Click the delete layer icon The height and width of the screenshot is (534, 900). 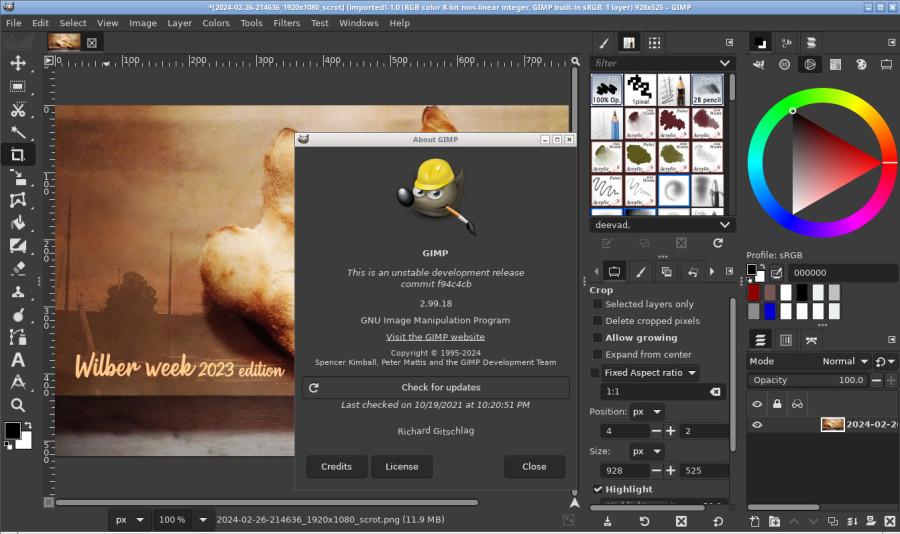(x=890, y=521)
